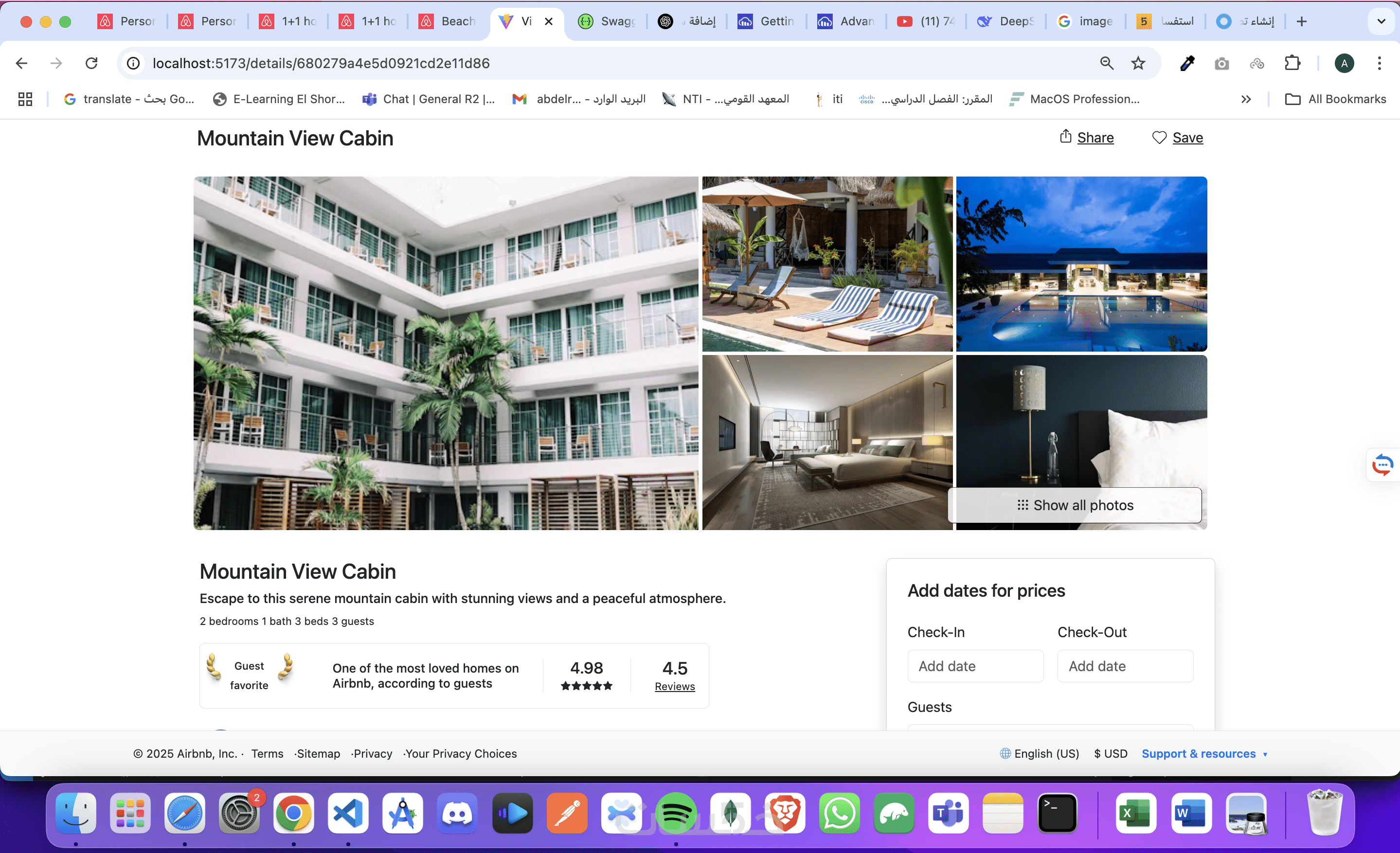Open the Terms footer link
The width and height of the screenshot is (1400, 853).
(x=267, y=754)
